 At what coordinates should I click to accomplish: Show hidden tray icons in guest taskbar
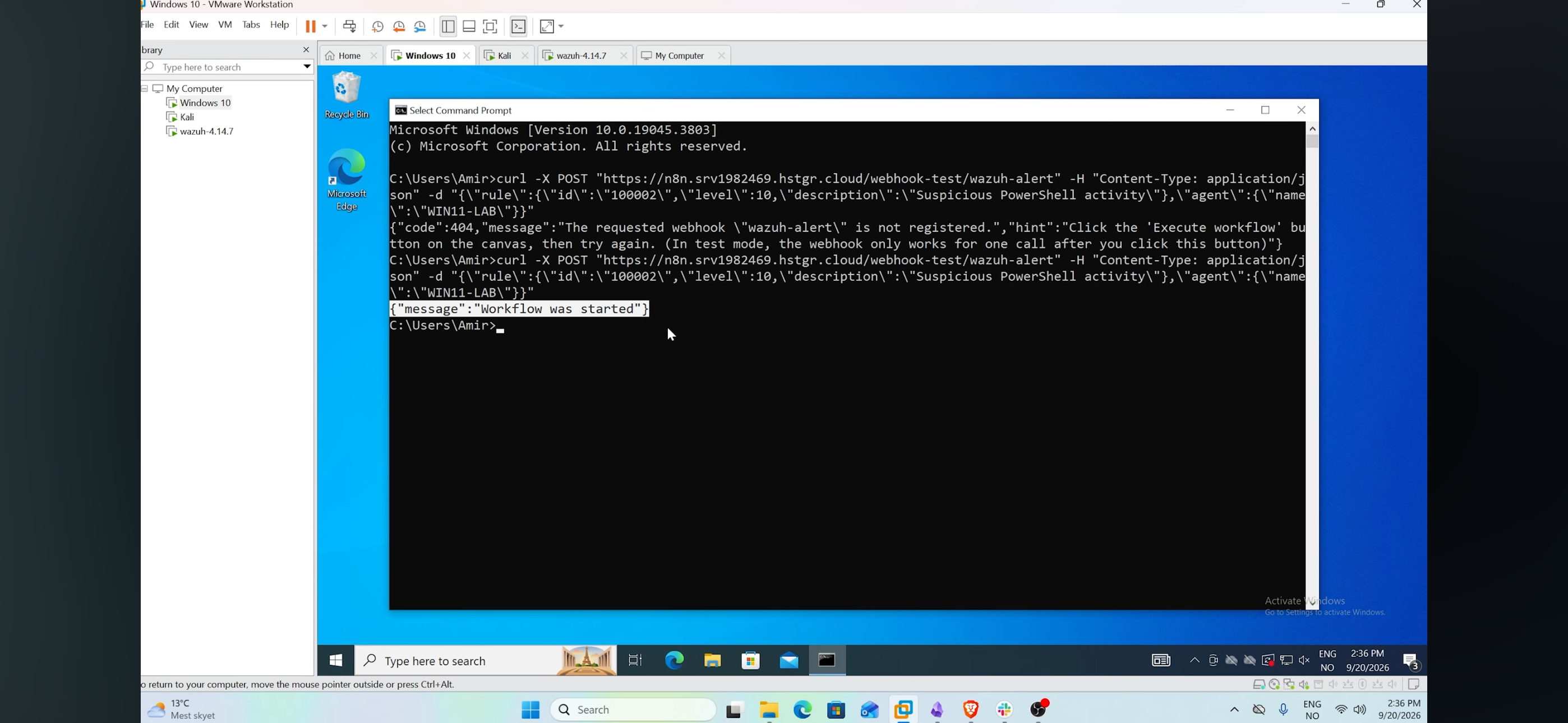(1195, 660)
